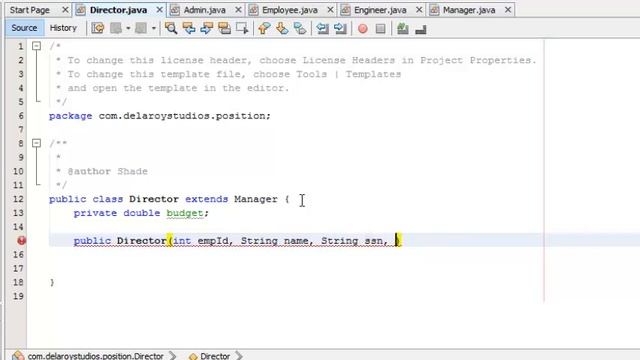The image size is (640, 360).
Task: Open the Forward navigation dropdown arrow
Action: pos(153,28)
